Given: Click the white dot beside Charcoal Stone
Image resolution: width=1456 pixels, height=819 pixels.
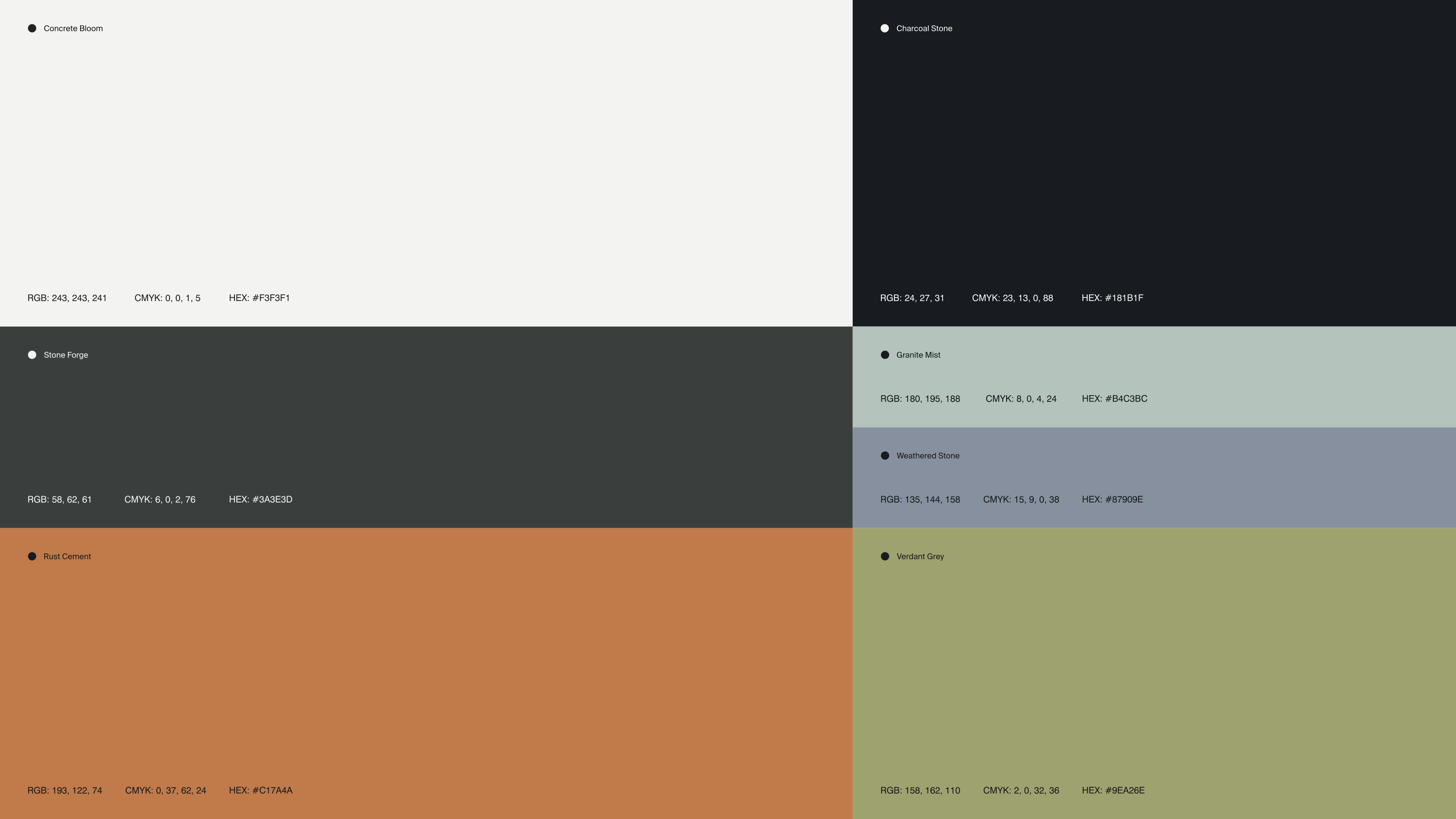Looking at the screenshot, I should click(885, 28).
